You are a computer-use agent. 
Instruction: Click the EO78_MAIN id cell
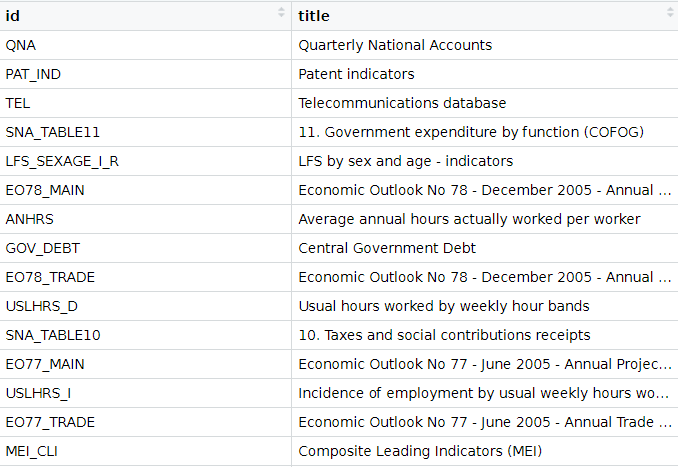coord(43,190)
